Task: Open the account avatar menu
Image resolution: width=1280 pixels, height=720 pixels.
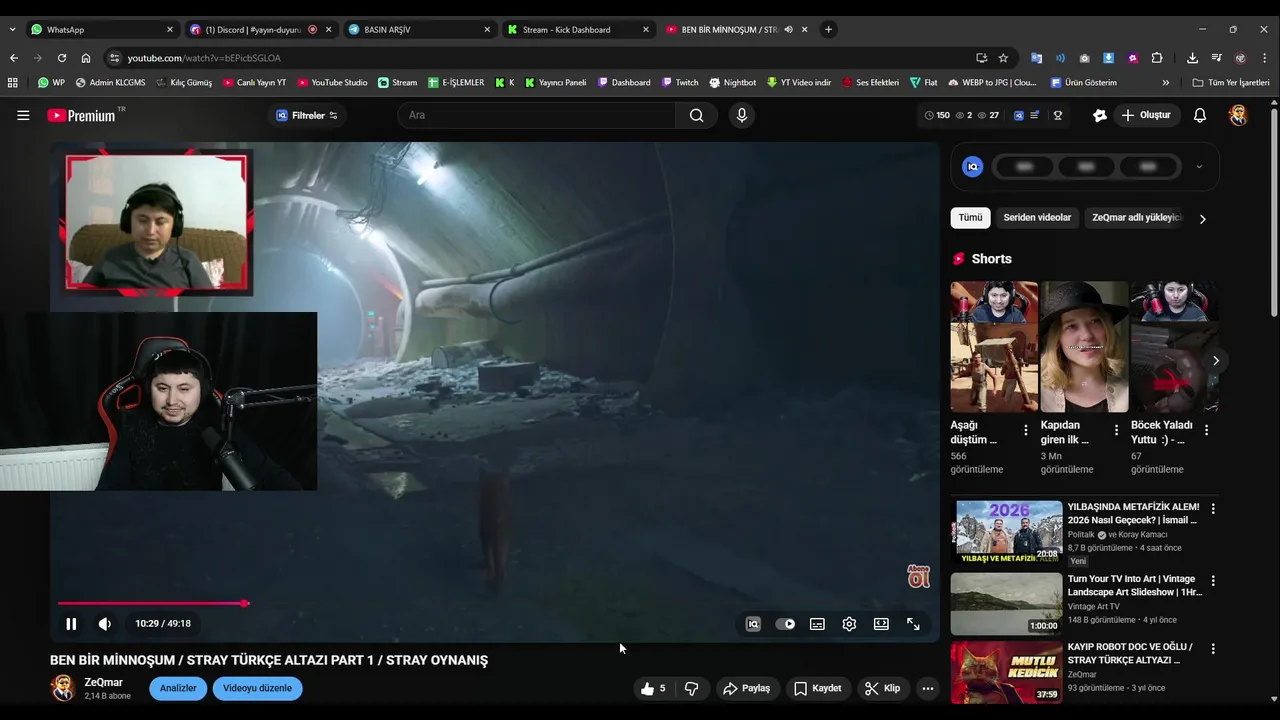Action: [1238, 115]
